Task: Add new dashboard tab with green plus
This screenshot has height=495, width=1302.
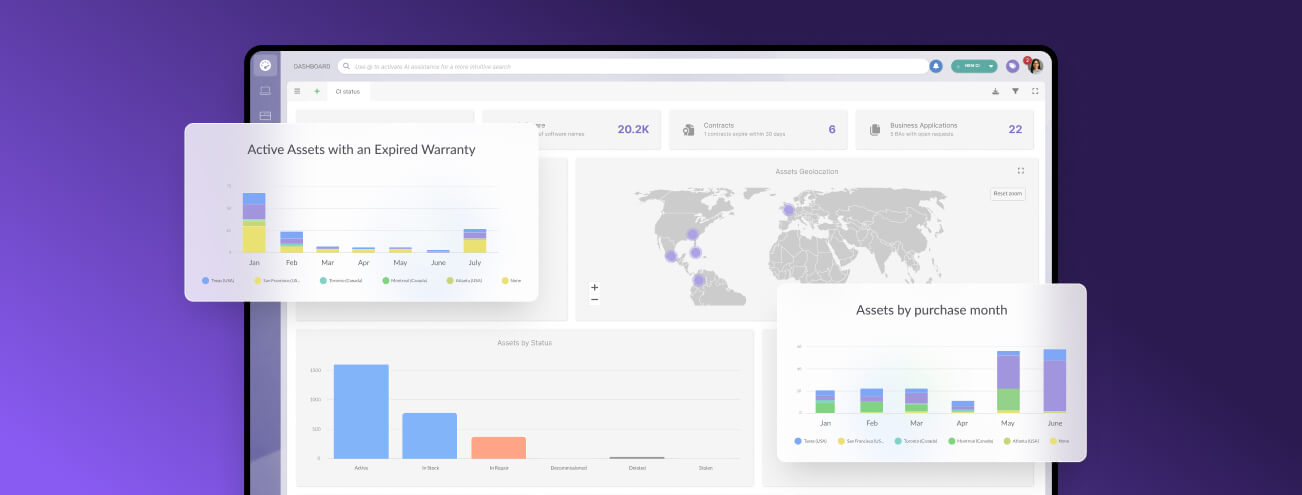Action: pos(317,91)
